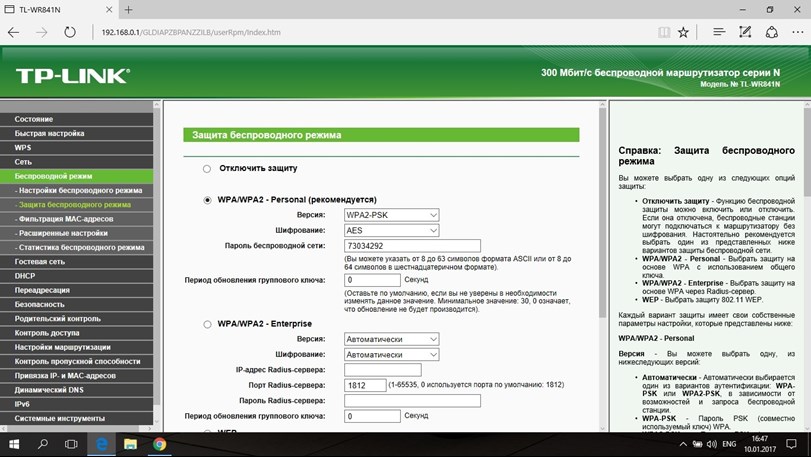Viewport: 811px width, 457px height.
Task: Open Быстрая настройка menu item
Action: [x=77, y=133]
